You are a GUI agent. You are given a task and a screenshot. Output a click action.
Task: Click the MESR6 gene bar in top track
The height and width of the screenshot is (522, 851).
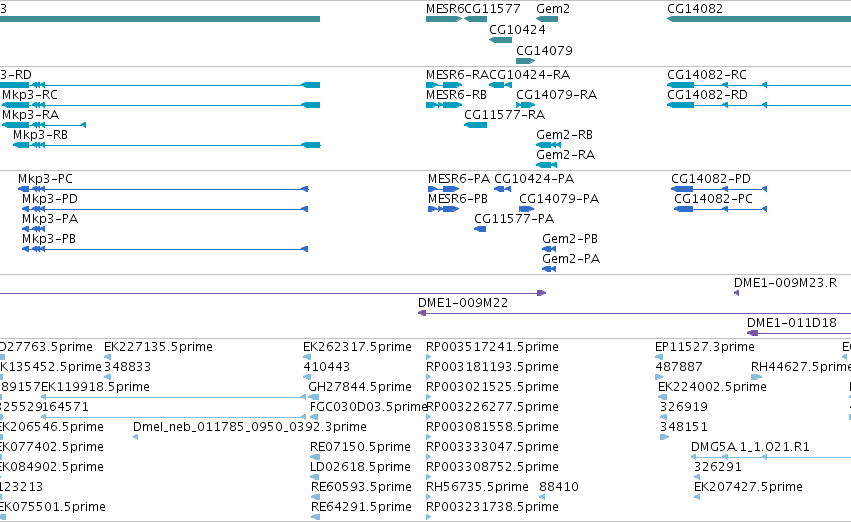[444, 19]
